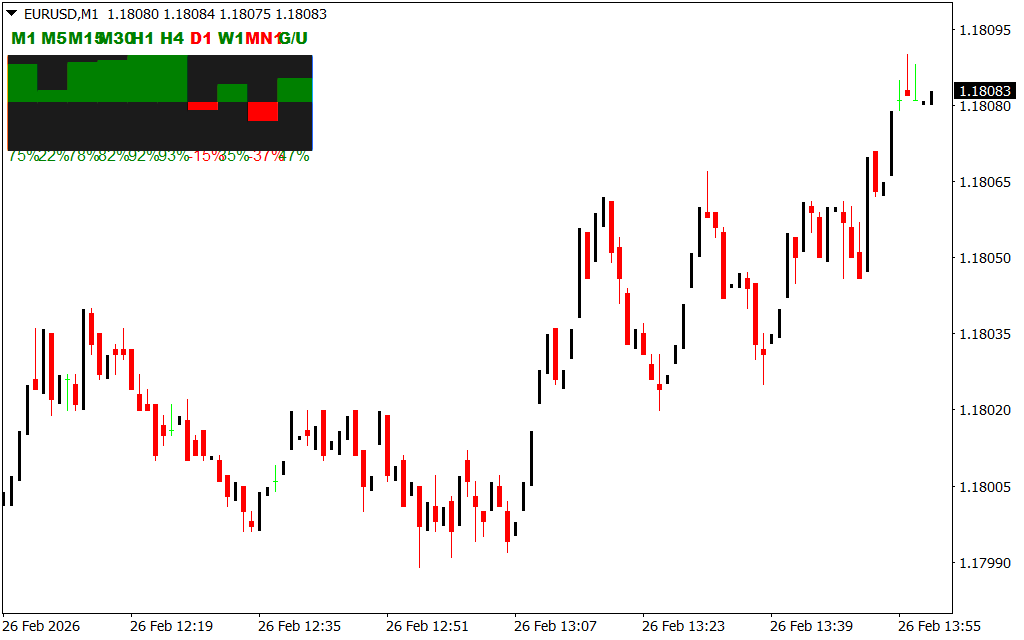Screen dimensions: 1024x640
Task: Click the red D1 timeframe label
Action: point(201,38)
